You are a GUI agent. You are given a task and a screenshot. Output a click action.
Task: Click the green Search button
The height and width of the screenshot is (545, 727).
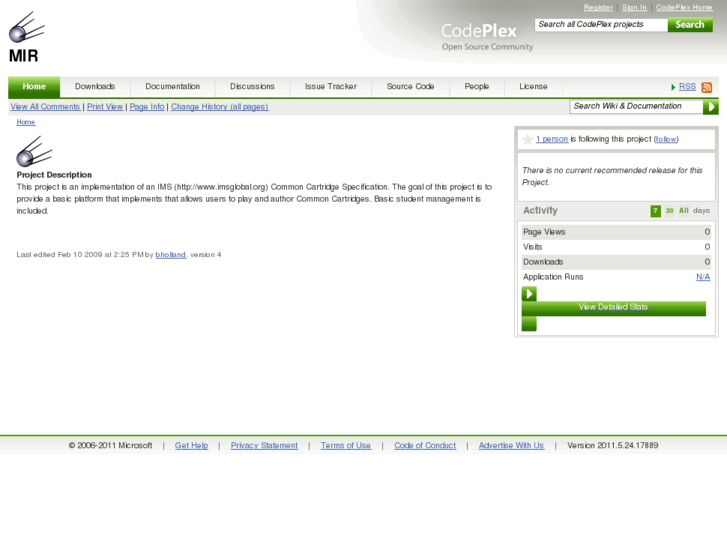[690, 25]
